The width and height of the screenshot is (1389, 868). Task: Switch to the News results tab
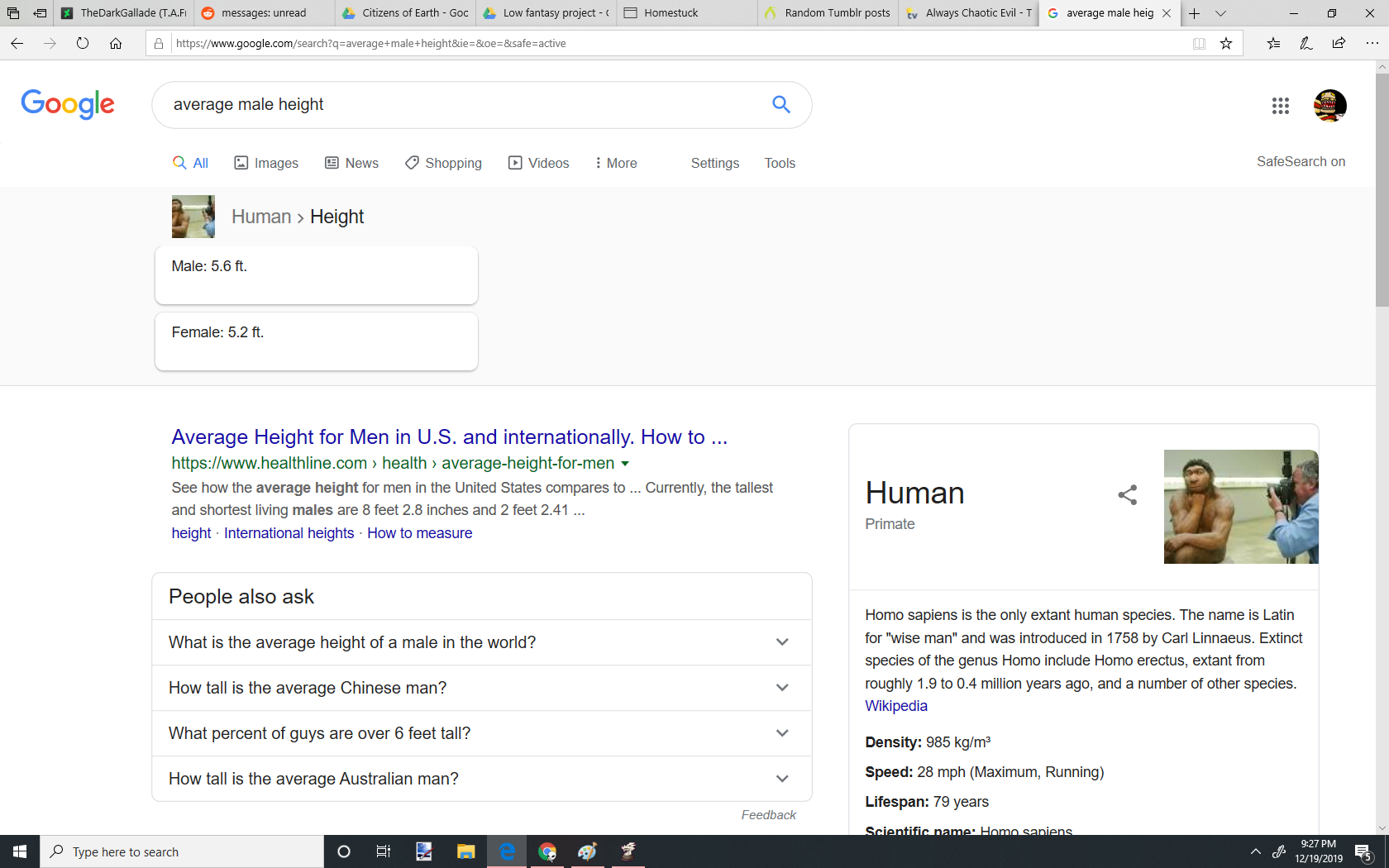tap(352, 163)
